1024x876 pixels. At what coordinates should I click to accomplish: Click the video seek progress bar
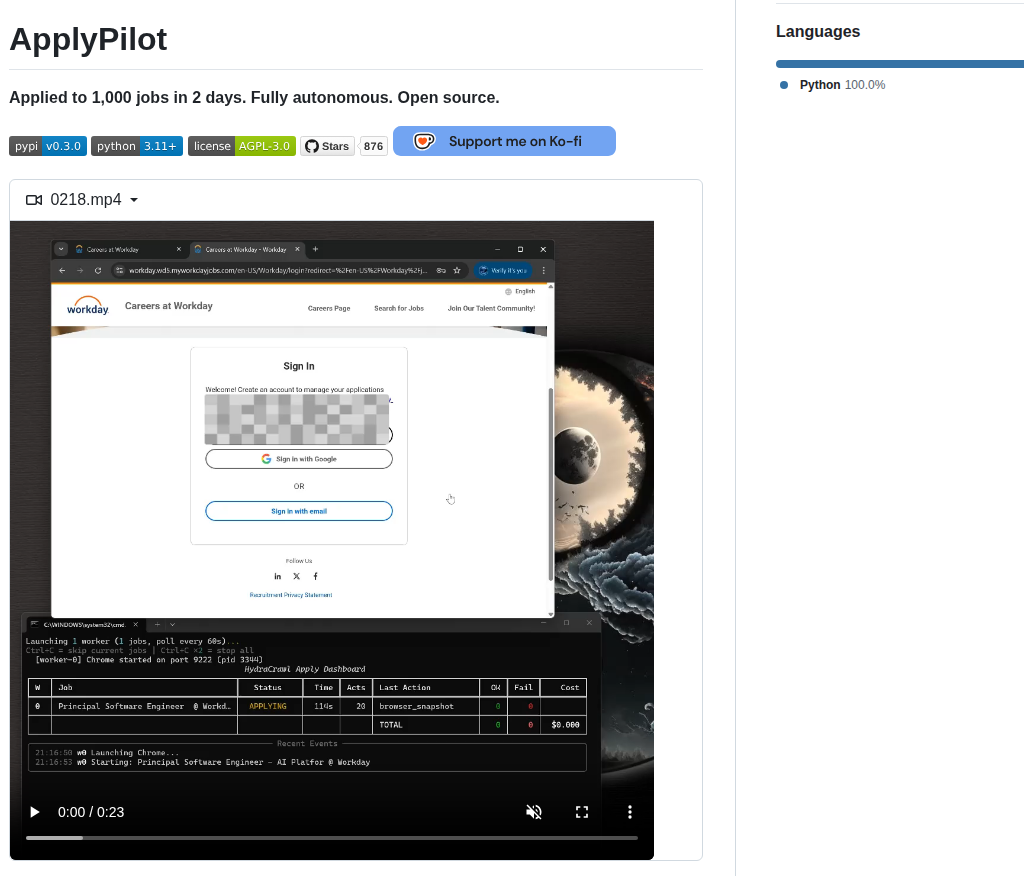click(332, 837)
